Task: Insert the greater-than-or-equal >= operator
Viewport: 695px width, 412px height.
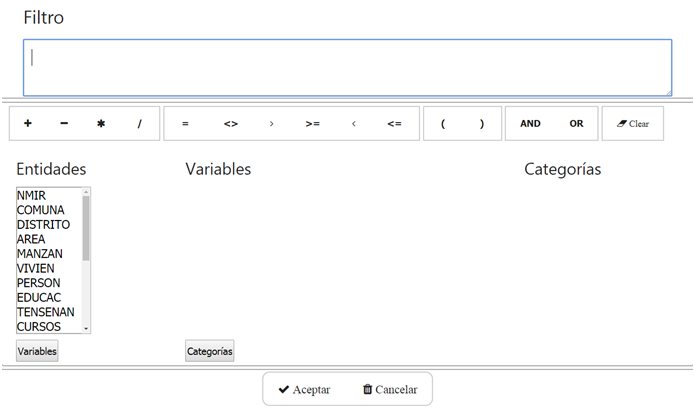Action: [312, 124]
